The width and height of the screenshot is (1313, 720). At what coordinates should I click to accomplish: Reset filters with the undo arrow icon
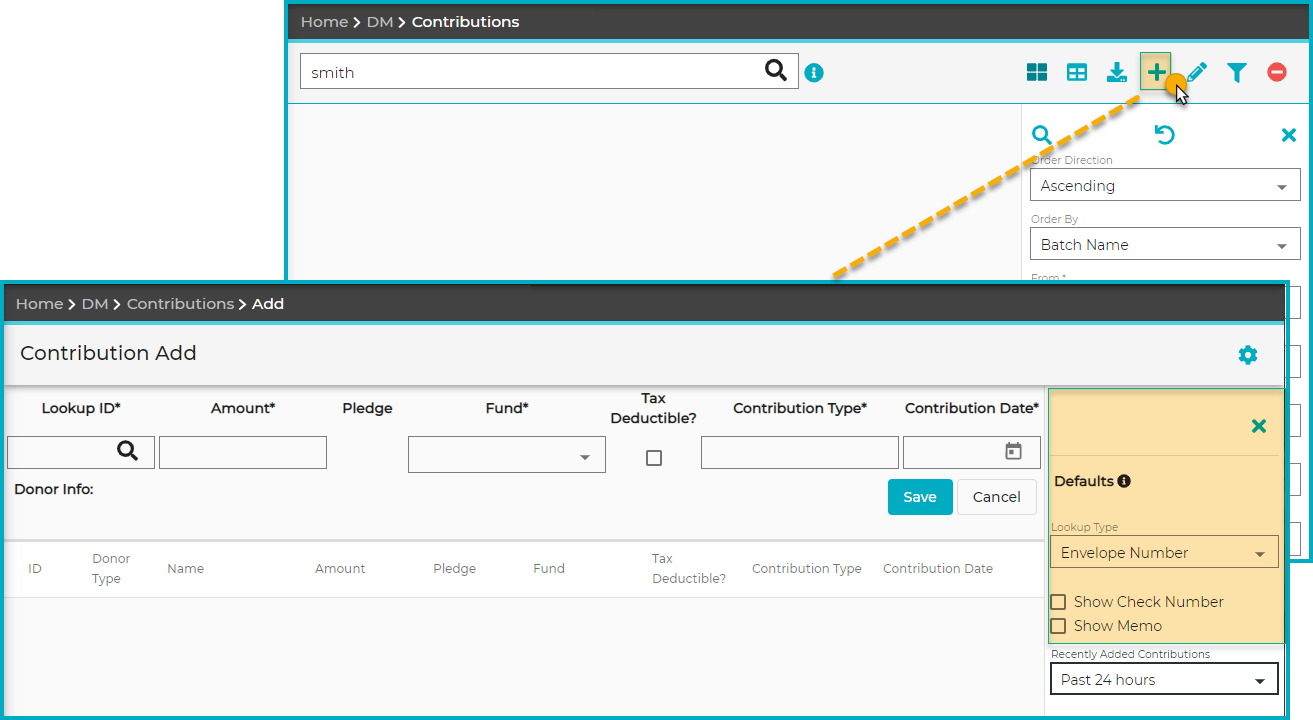(x=1164, y=135)
